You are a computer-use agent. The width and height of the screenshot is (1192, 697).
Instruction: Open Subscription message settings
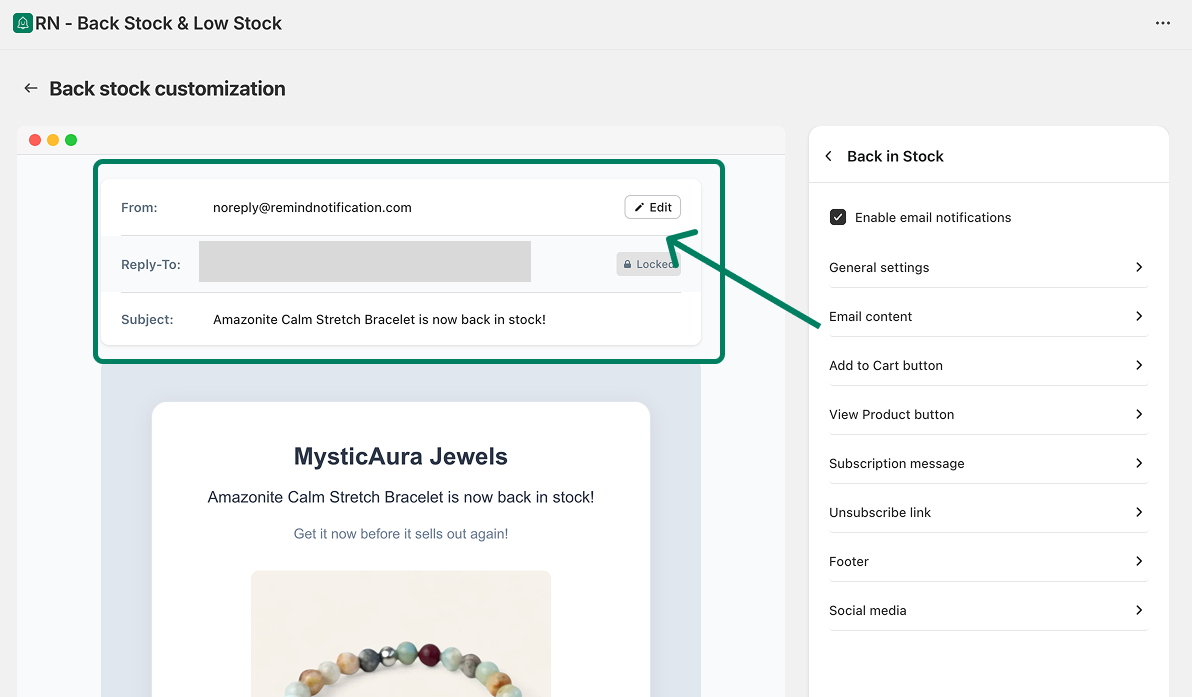pos(987,463)
